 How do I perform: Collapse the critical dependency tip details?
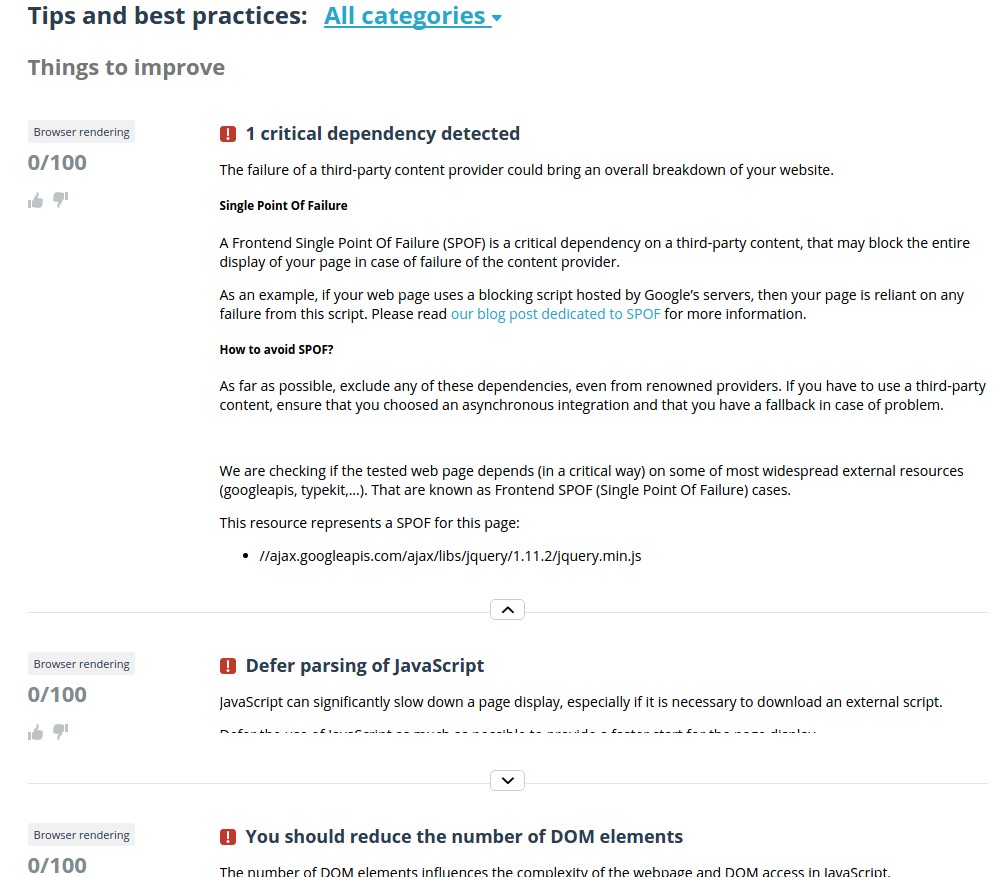507,609
